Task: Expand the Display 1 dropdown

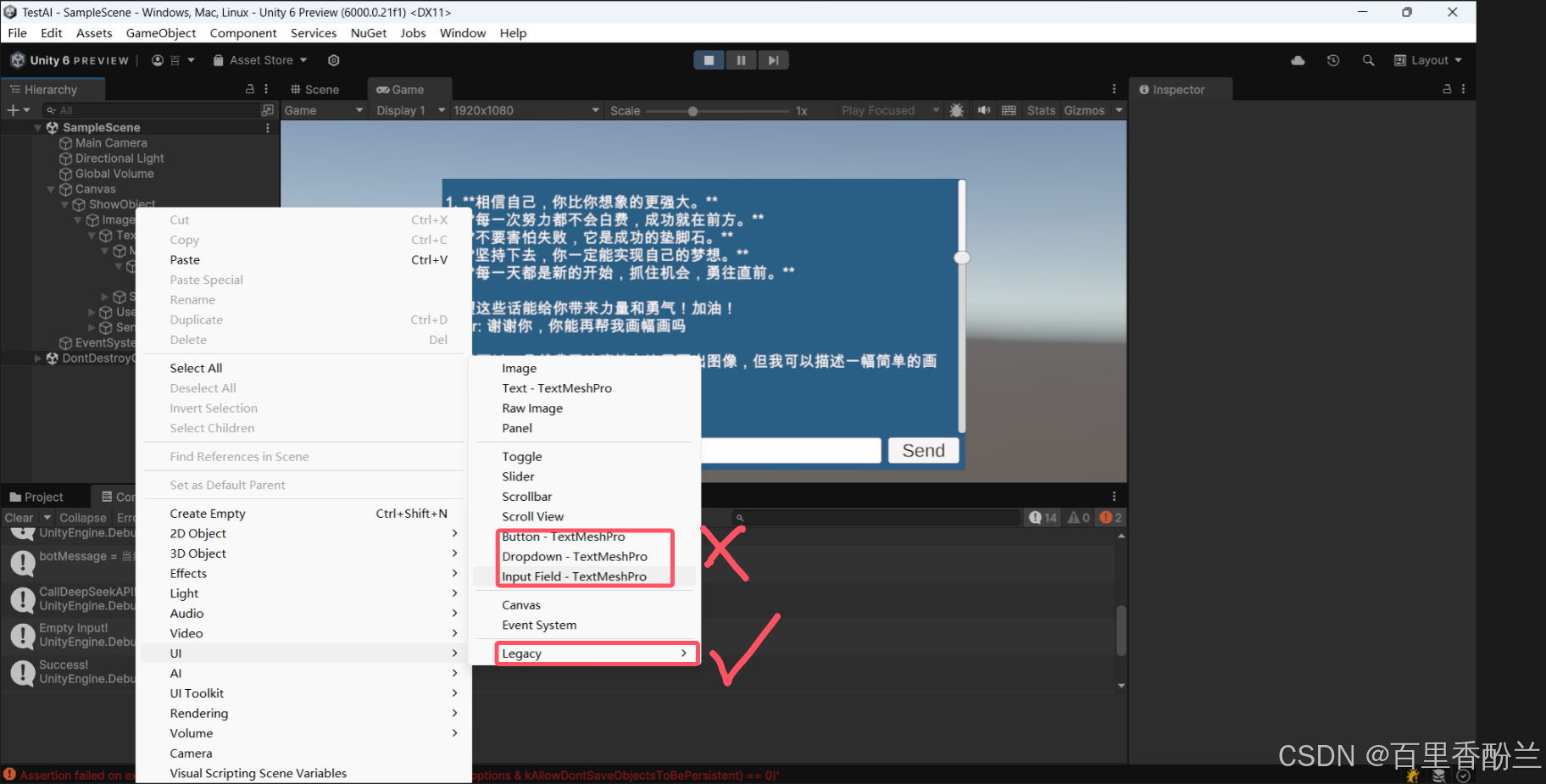Action: (x=410, y=110)
